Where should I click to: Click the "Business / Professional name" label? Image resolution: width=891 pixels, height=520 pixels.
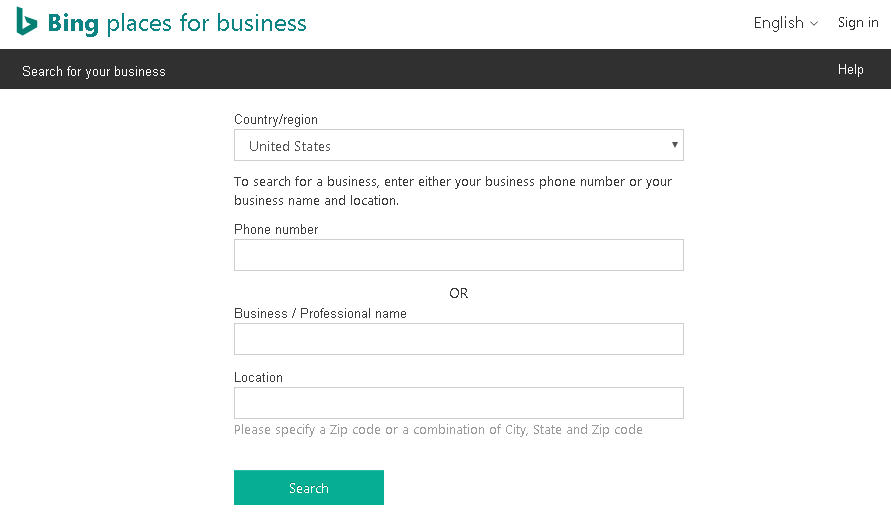[x=320, y=314]
